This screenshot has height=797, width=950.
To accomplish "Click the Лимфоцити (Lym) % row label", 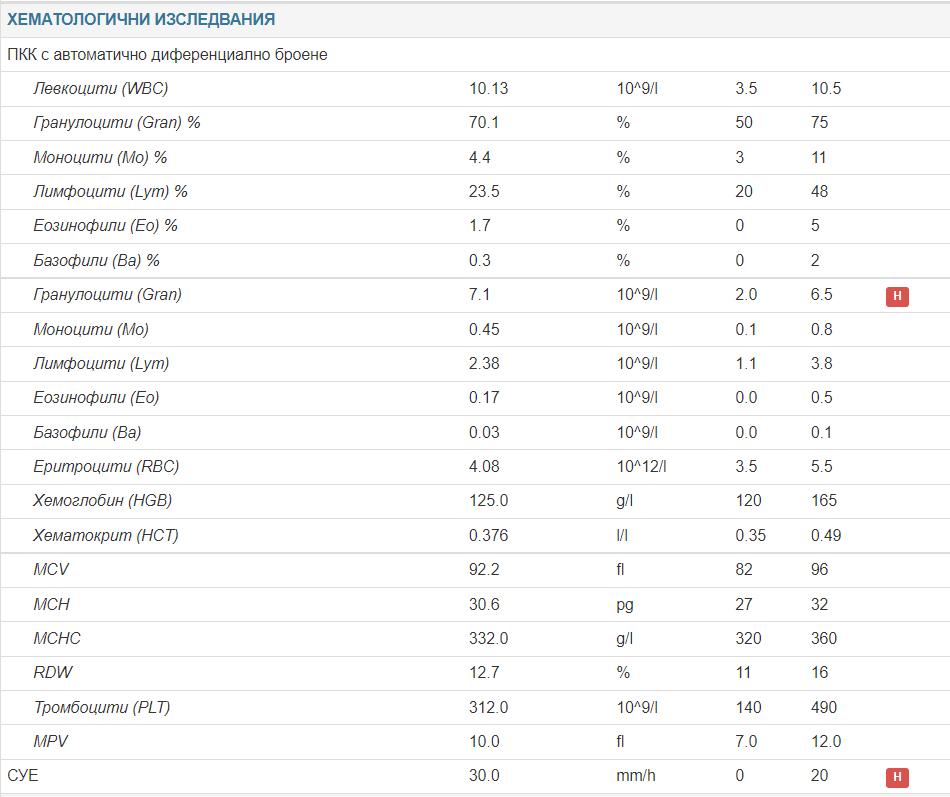I will click(110, 191).
